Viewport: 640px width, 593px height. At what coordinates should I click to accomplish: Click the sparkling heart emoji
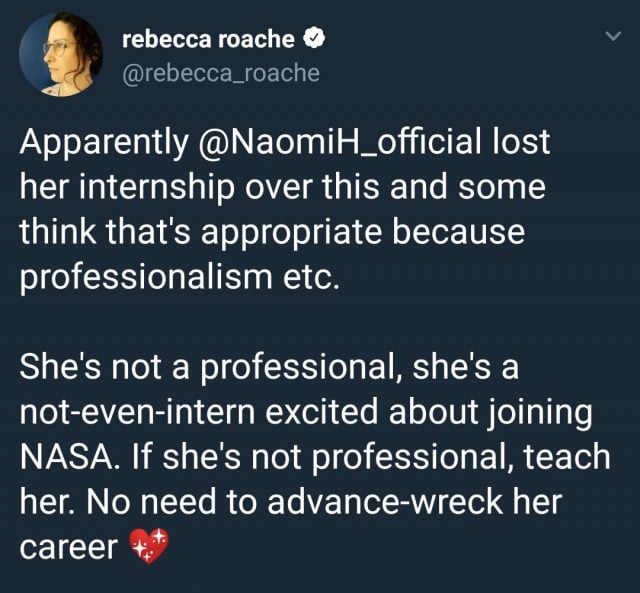tap(150, 547)
